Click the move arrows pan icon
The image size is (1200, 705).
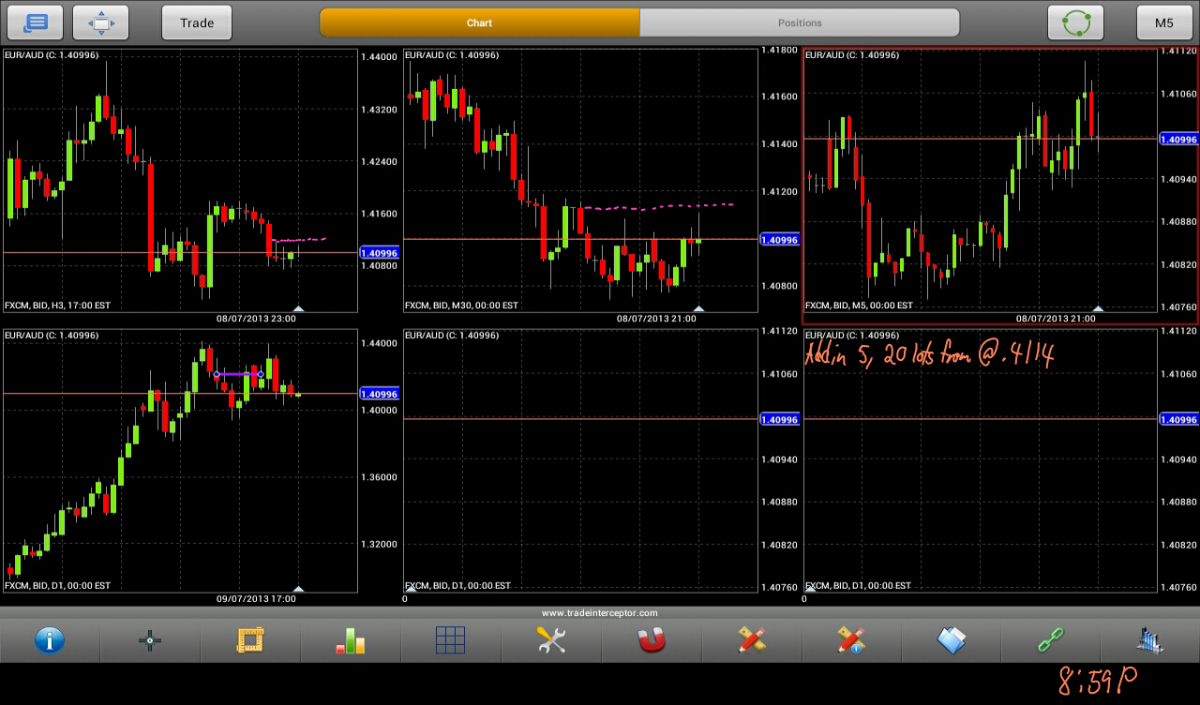point(102,22)
